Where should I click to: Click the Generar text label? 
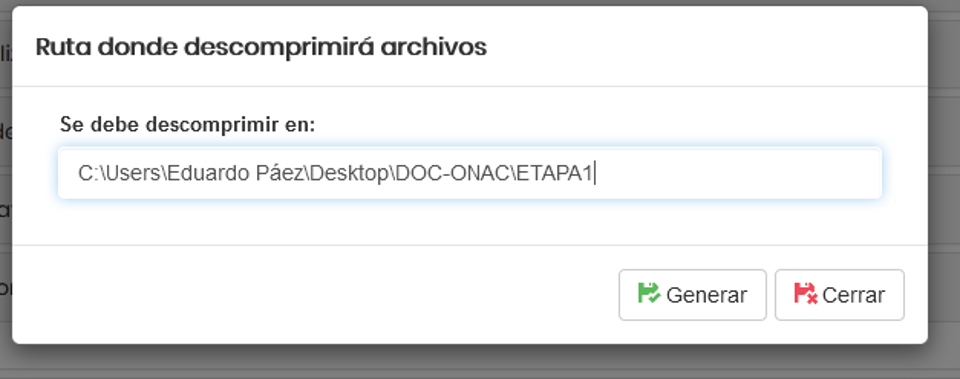coord(707,295)
